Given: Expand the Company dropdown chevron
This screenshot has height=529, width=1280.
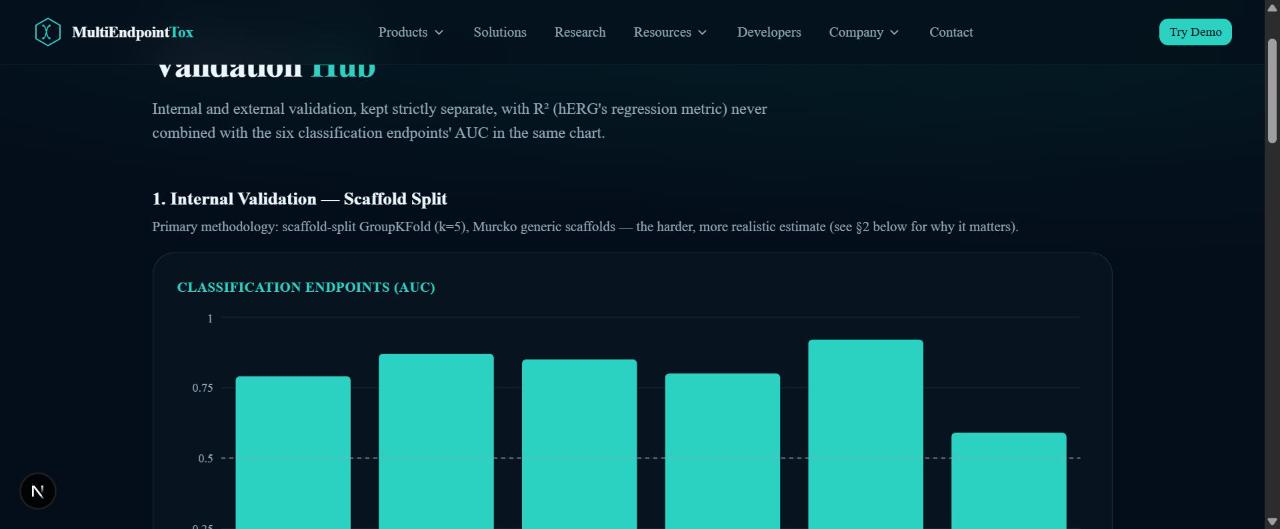Looking at the screenshot, I should point(894,33).
